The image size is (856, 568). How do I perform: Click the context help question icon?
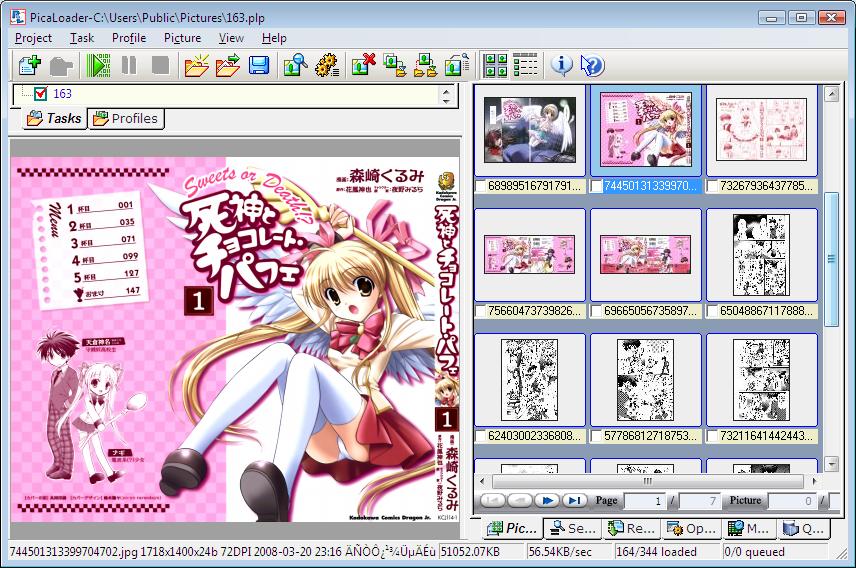(592, 66)
